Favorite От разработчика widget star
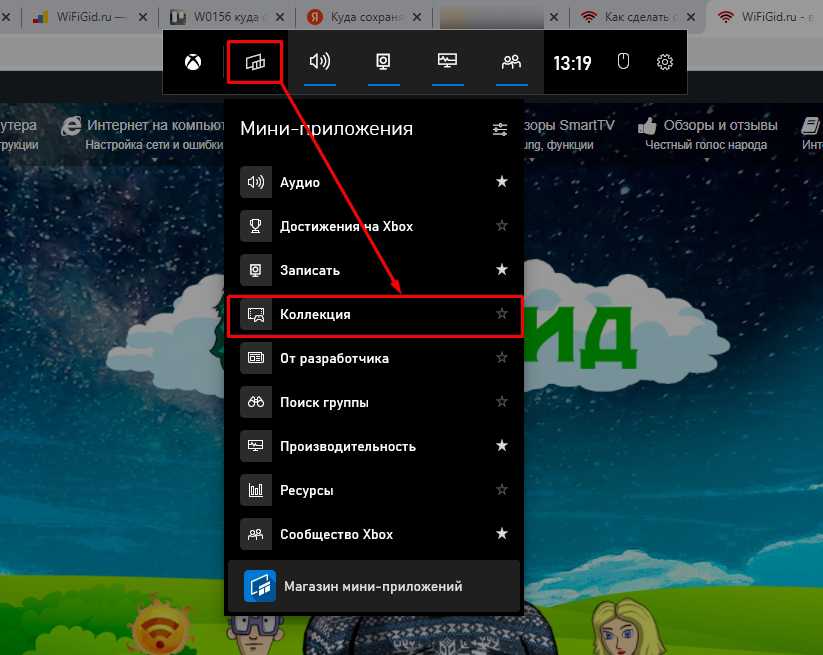Viewport: 823px width, 655px height. [x=502, y=358]
